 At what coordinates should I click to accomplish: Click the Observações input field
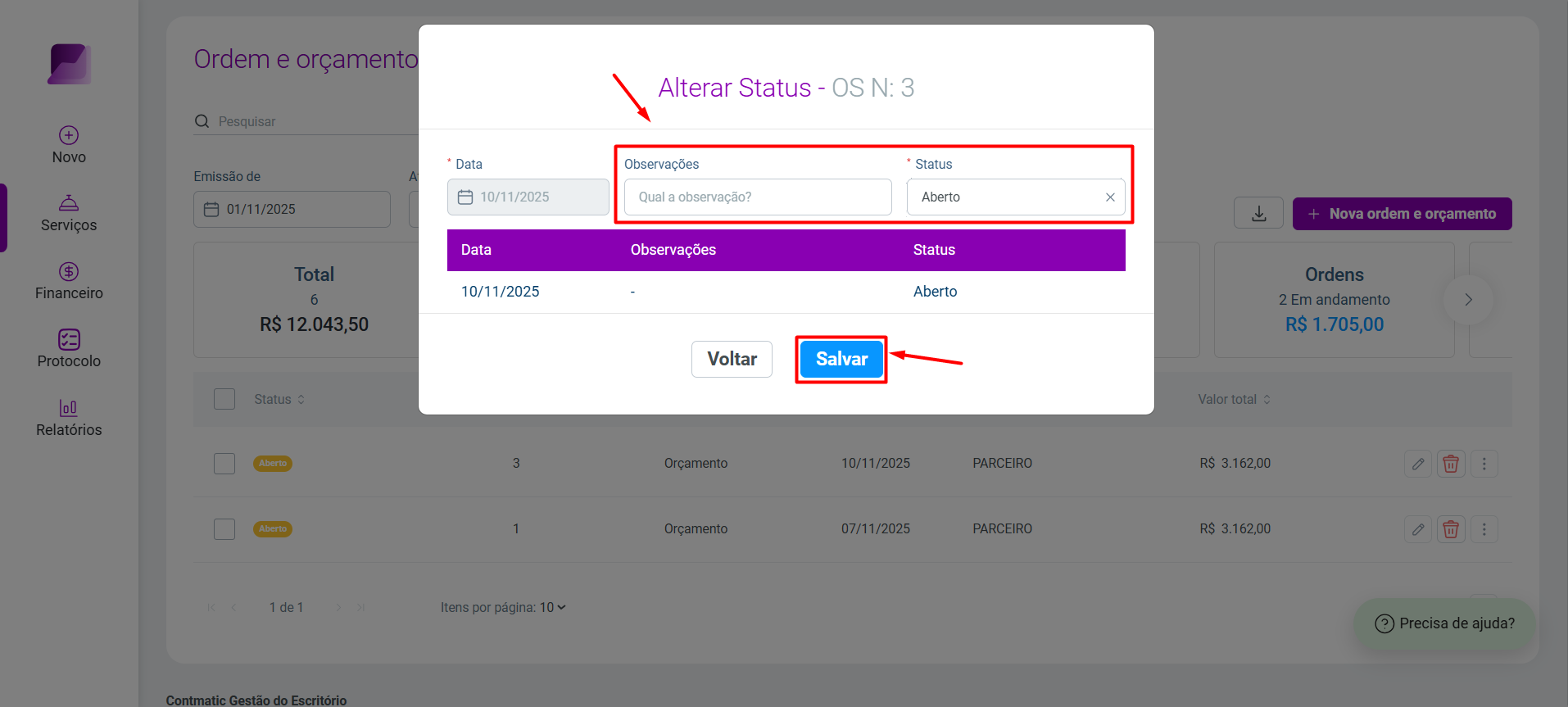click(758, 197)
